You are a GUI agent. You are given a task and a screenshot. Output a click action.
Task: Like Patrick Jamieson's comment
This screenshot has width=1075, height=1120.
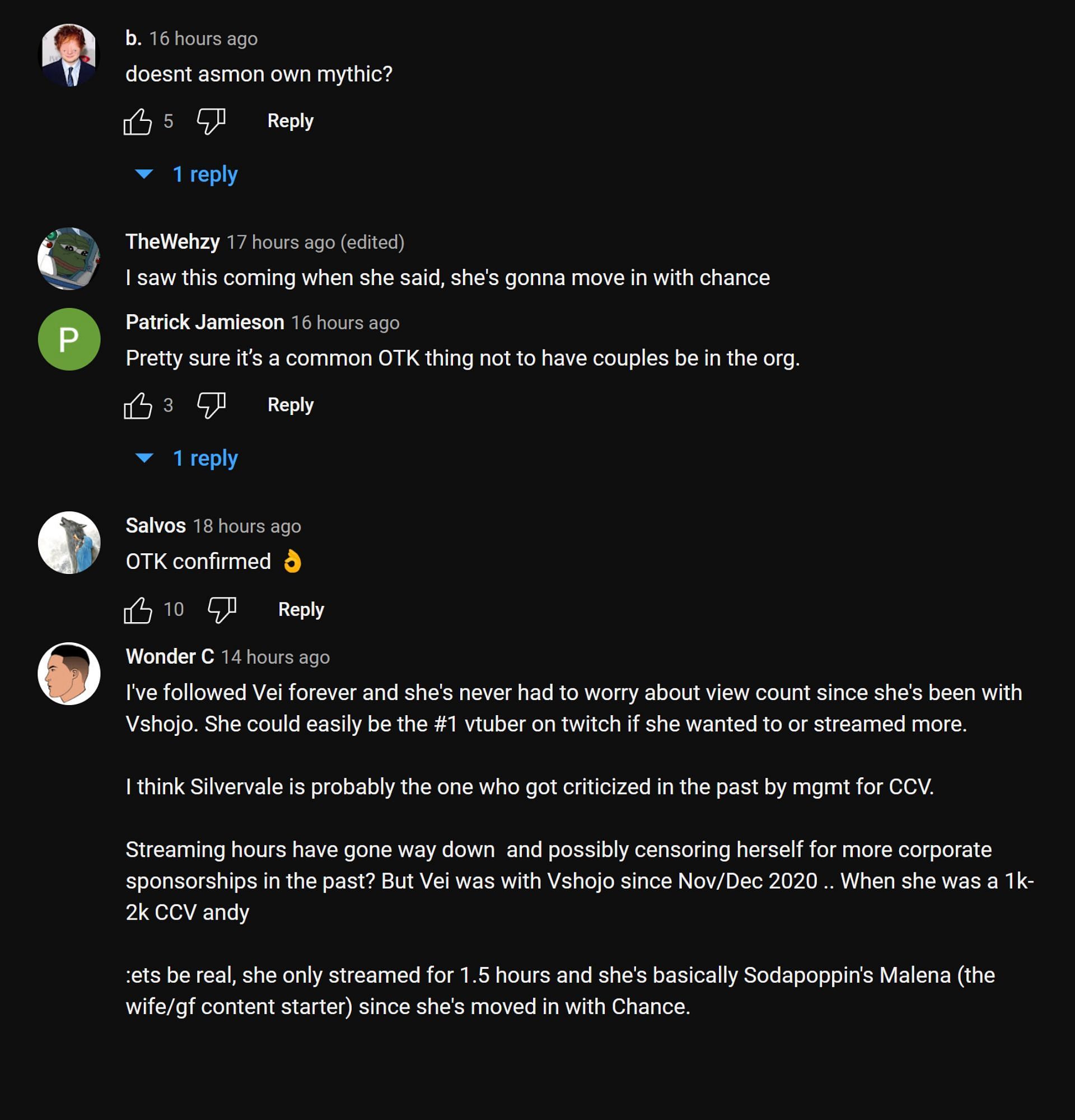138,405
